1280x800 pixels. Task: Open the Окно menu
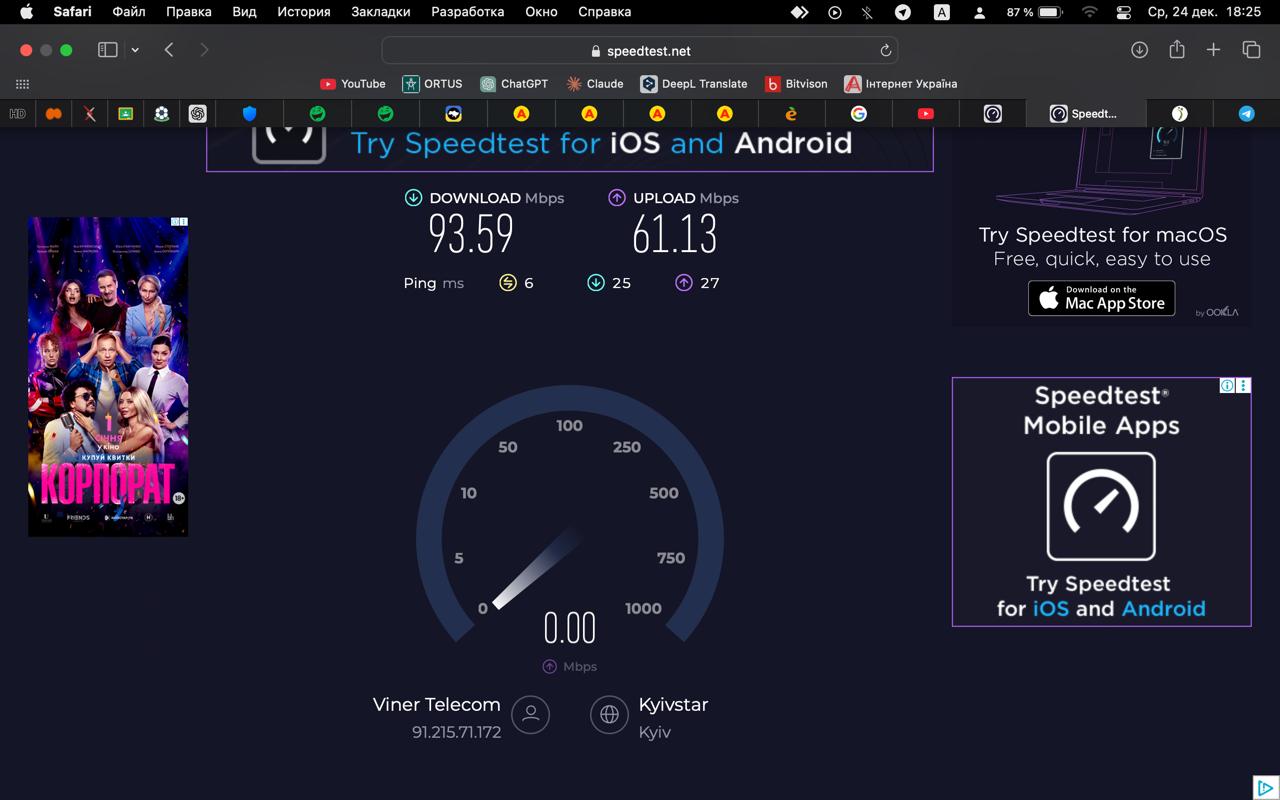541,12
